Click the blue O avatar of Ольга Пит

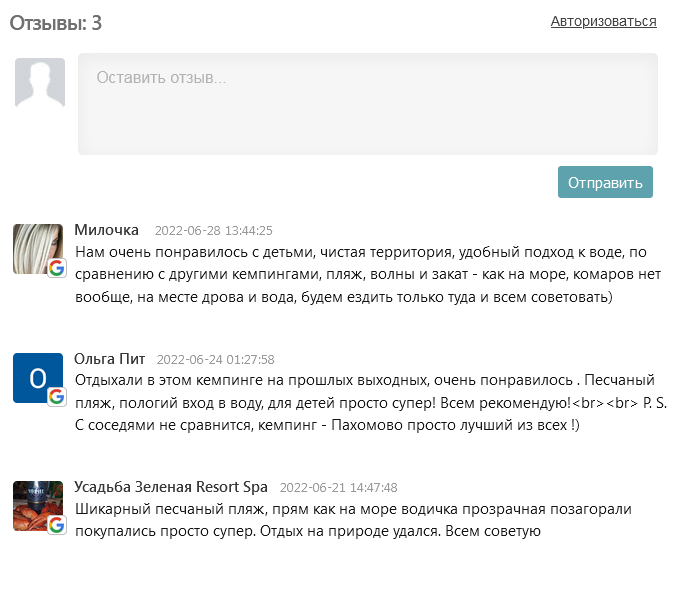(36, 376)
